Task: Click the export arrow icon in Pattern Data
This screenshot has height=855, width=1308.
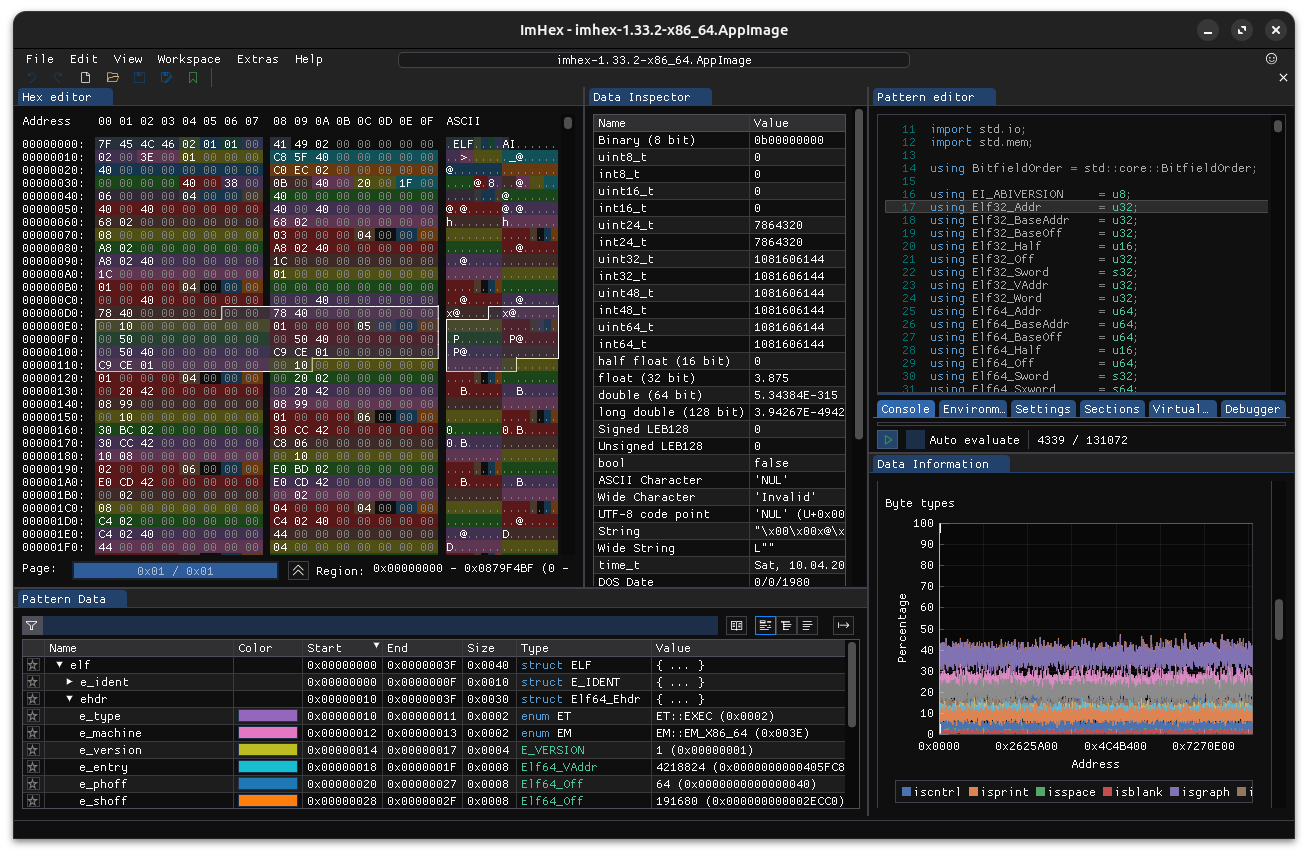Action: 843,626
